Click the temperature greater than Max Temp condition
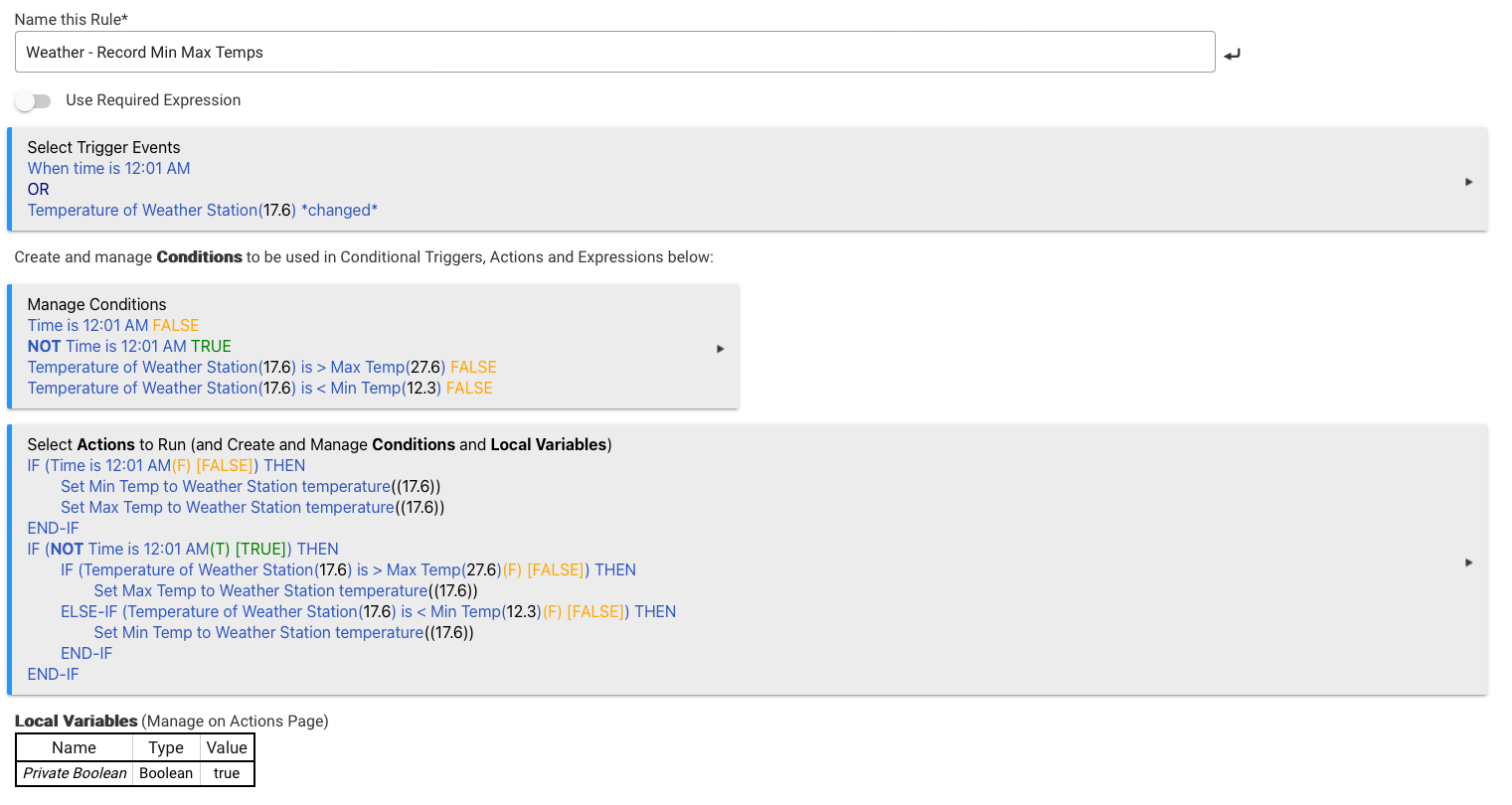 261,368
